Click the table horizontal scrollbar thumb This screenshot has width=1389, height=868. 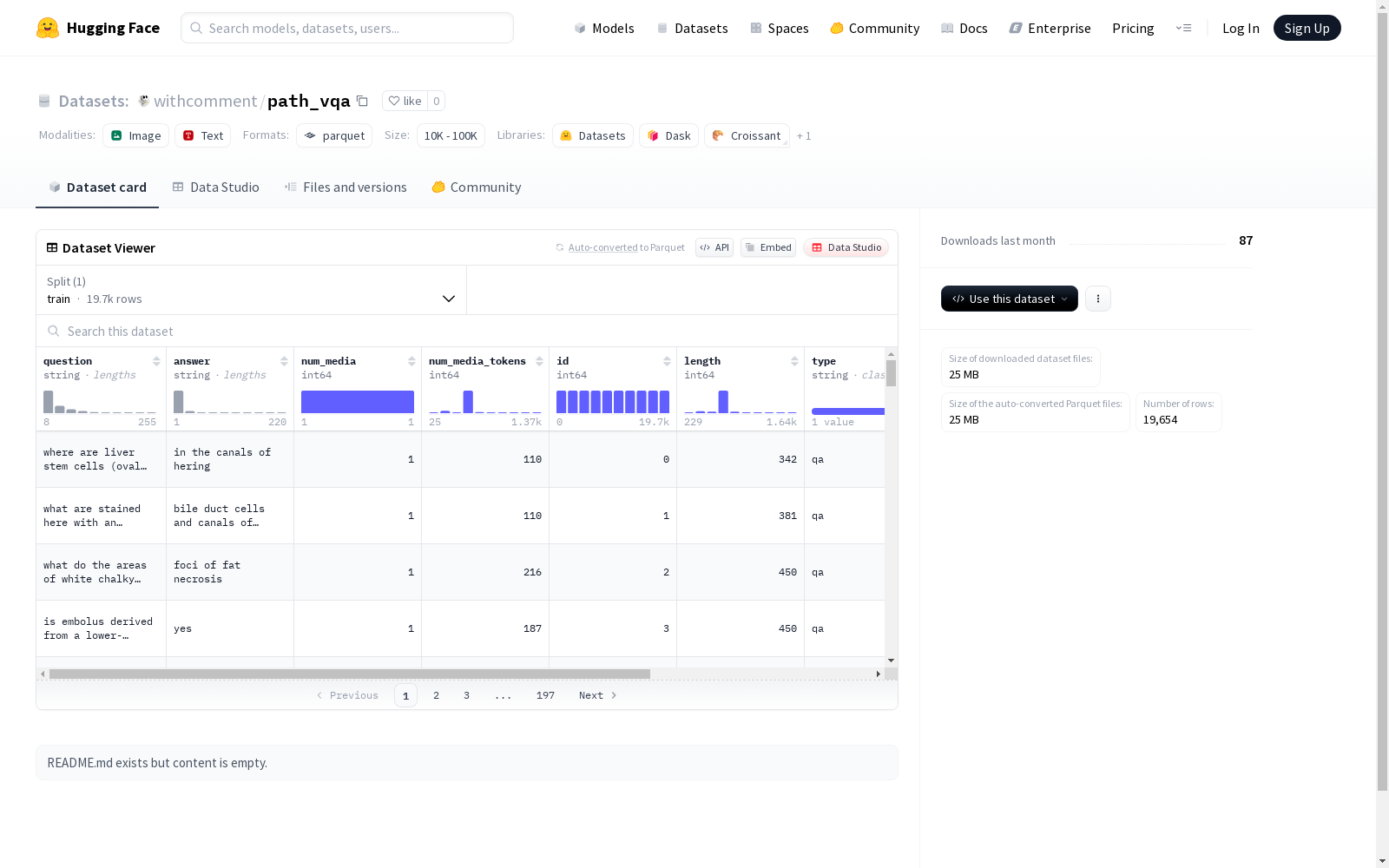pos(350,674)
